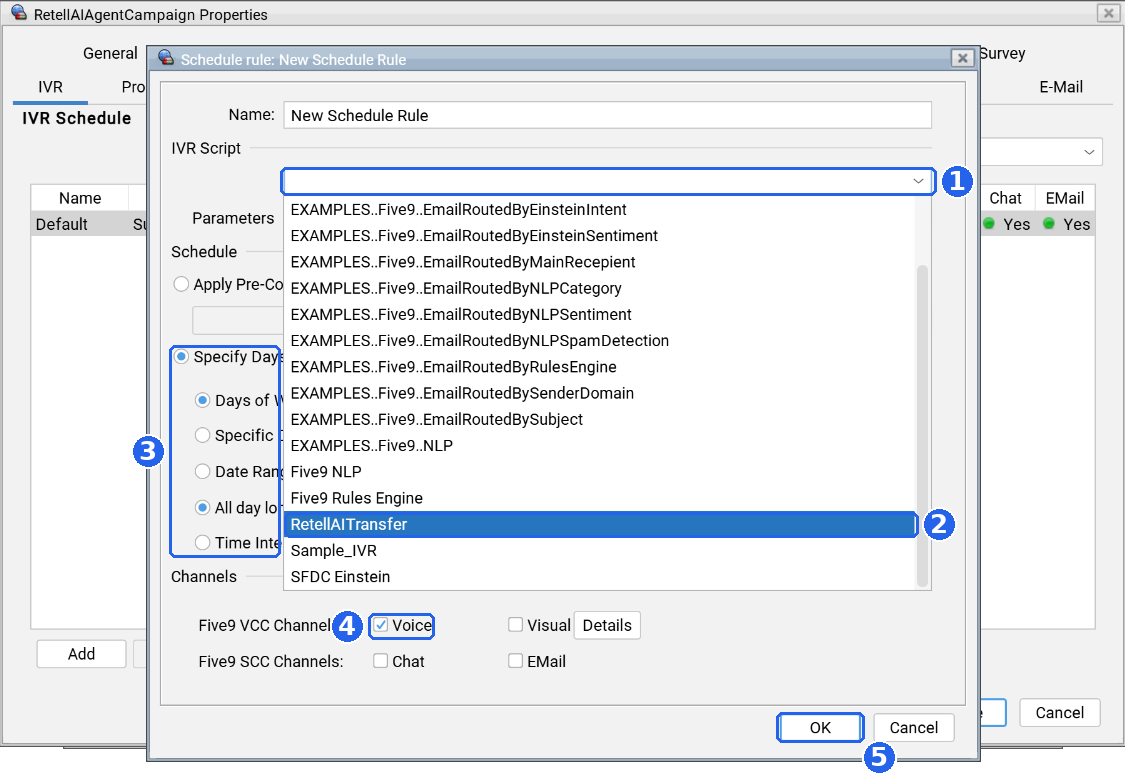Switch to the General tab
The height and width of the screenshot is (783, 1125).
pos(110,53)
